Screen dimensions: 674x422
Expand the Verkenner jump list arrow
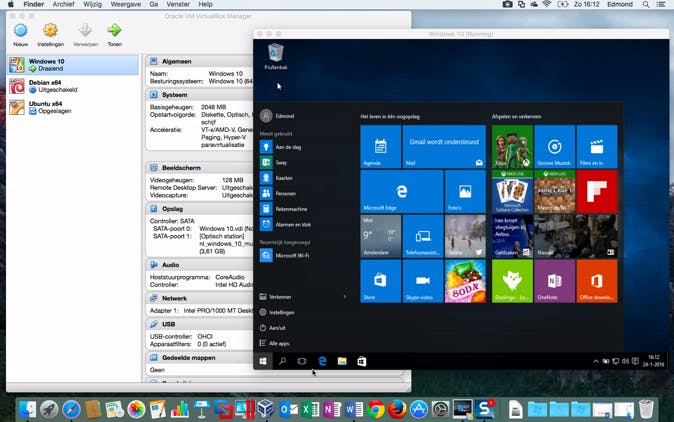tap(345, 297)
